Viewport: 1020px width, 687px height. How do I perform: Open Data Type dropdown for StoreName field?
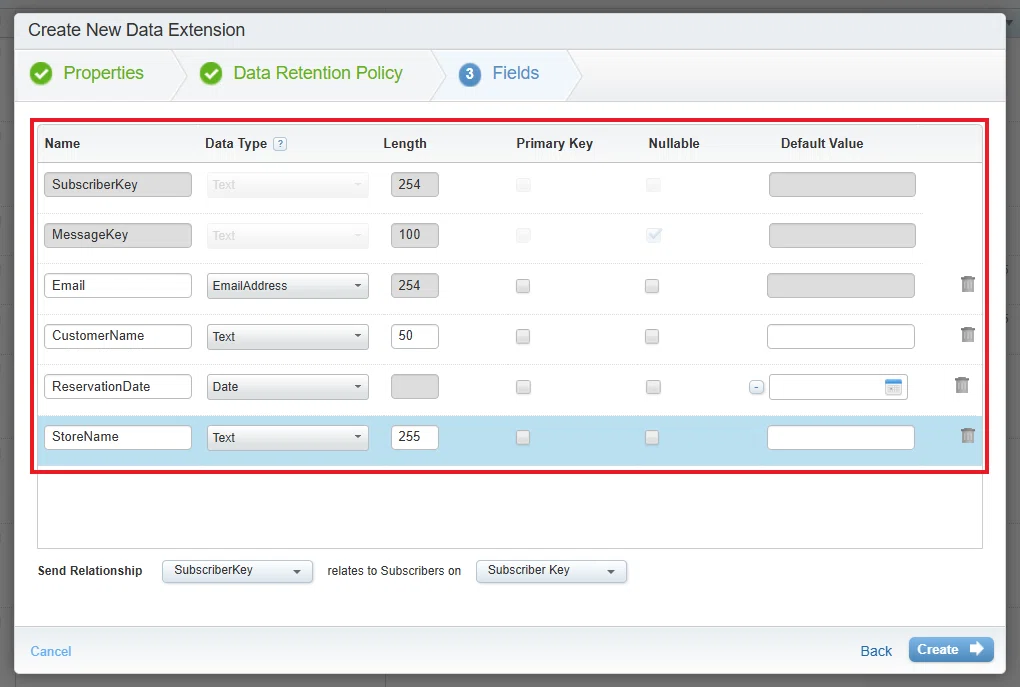click(288, 437)
